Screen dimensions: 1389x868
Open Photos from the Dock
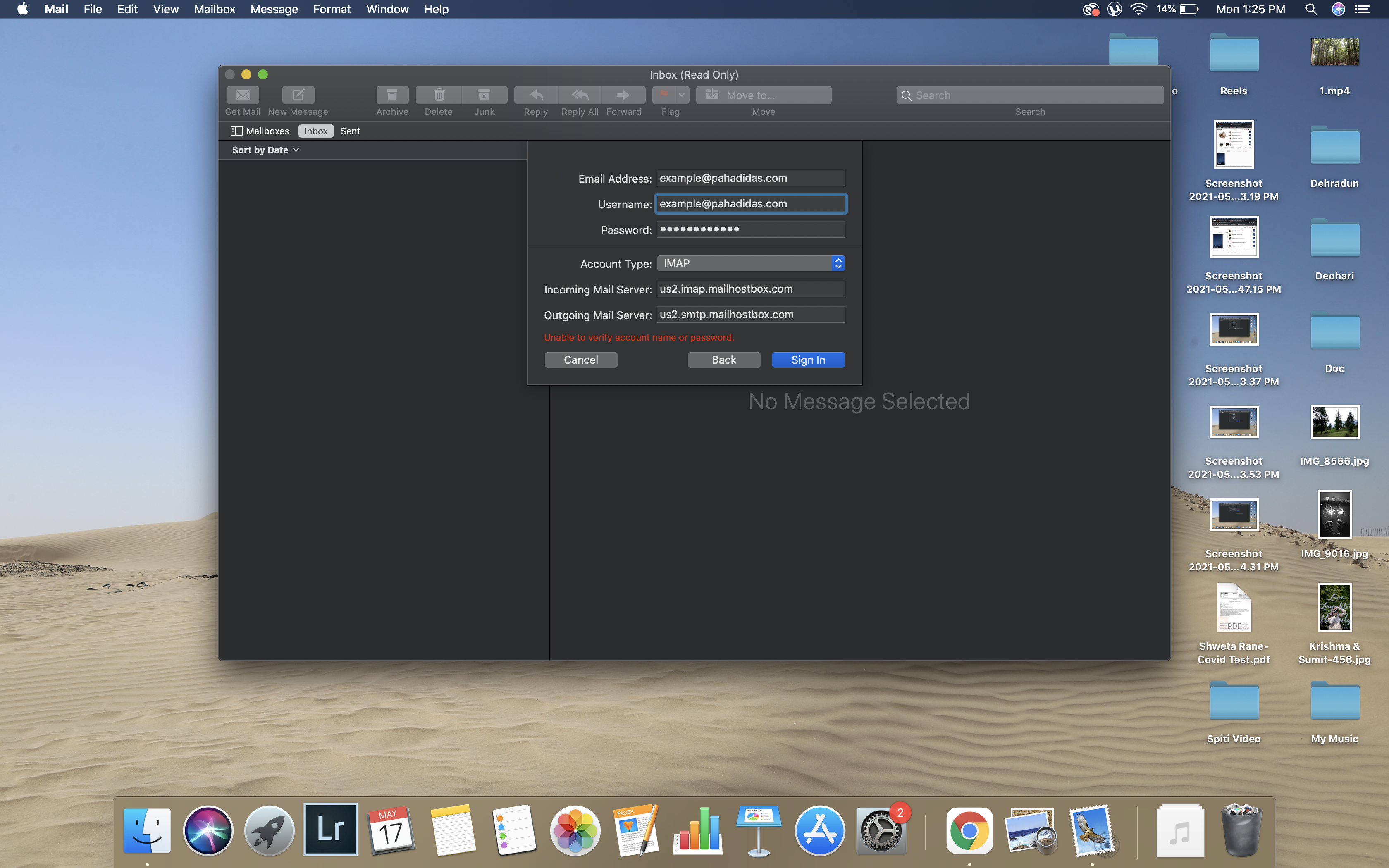[x=575, y=830]
